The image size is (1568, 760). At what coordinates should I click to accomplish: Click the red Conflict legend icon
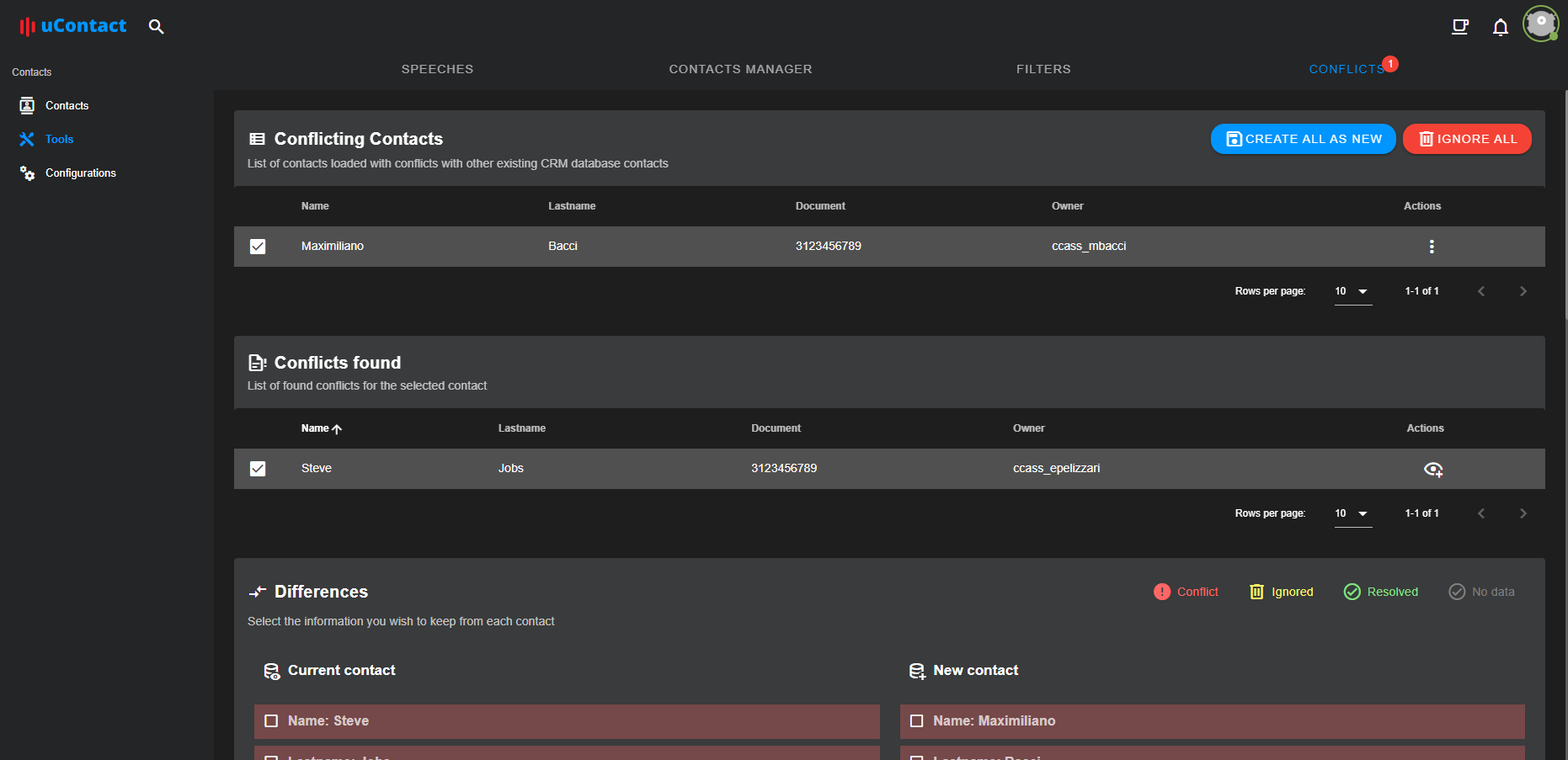(1162, 592)
